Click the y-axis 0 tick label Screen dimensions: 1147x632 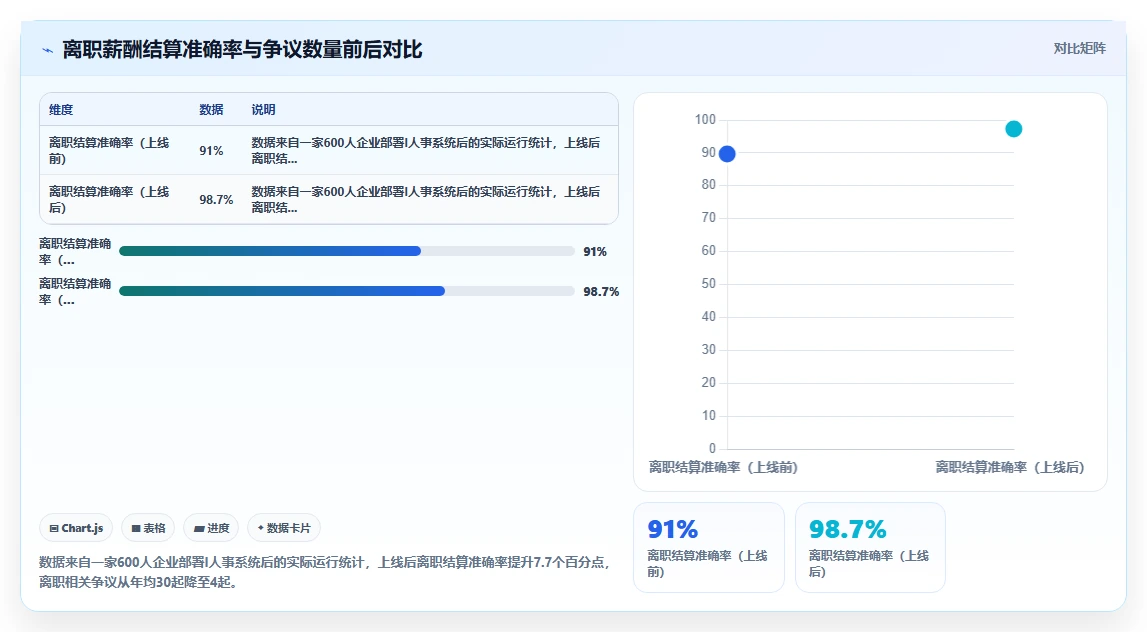712,448
